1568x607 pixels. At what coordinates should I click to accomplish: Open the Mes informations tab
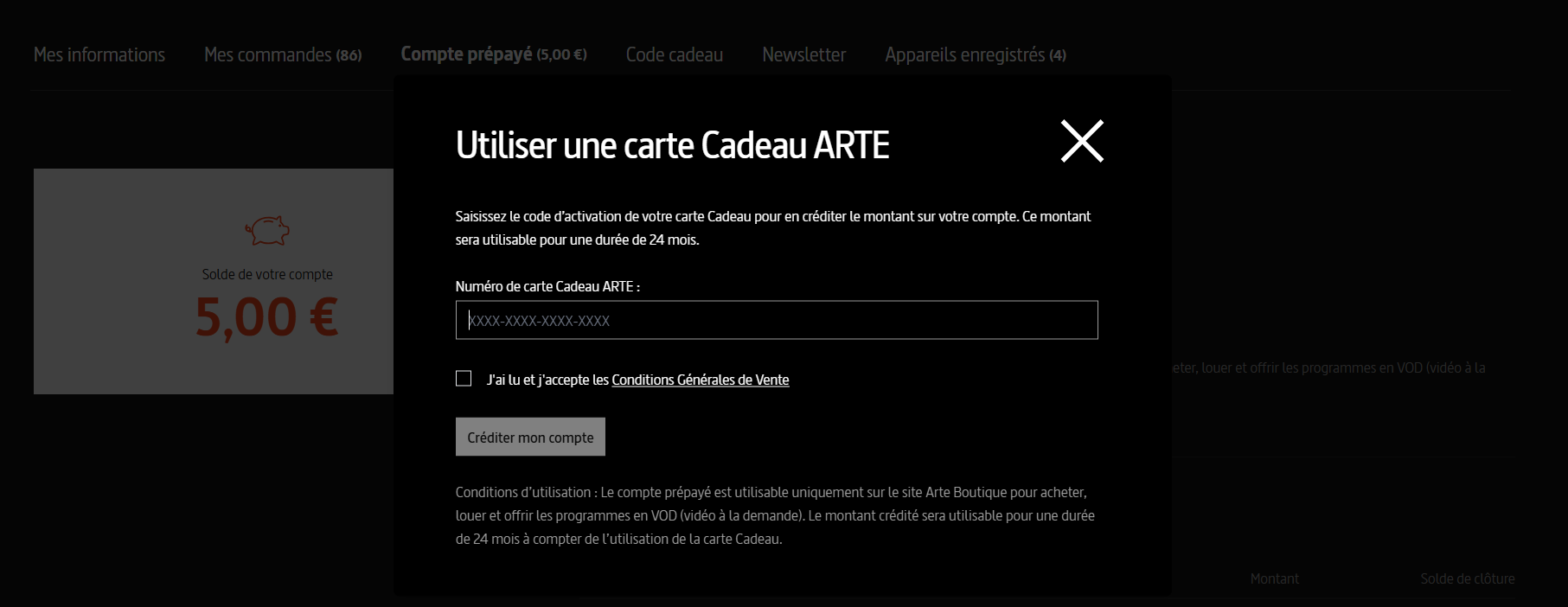point(99,54)
